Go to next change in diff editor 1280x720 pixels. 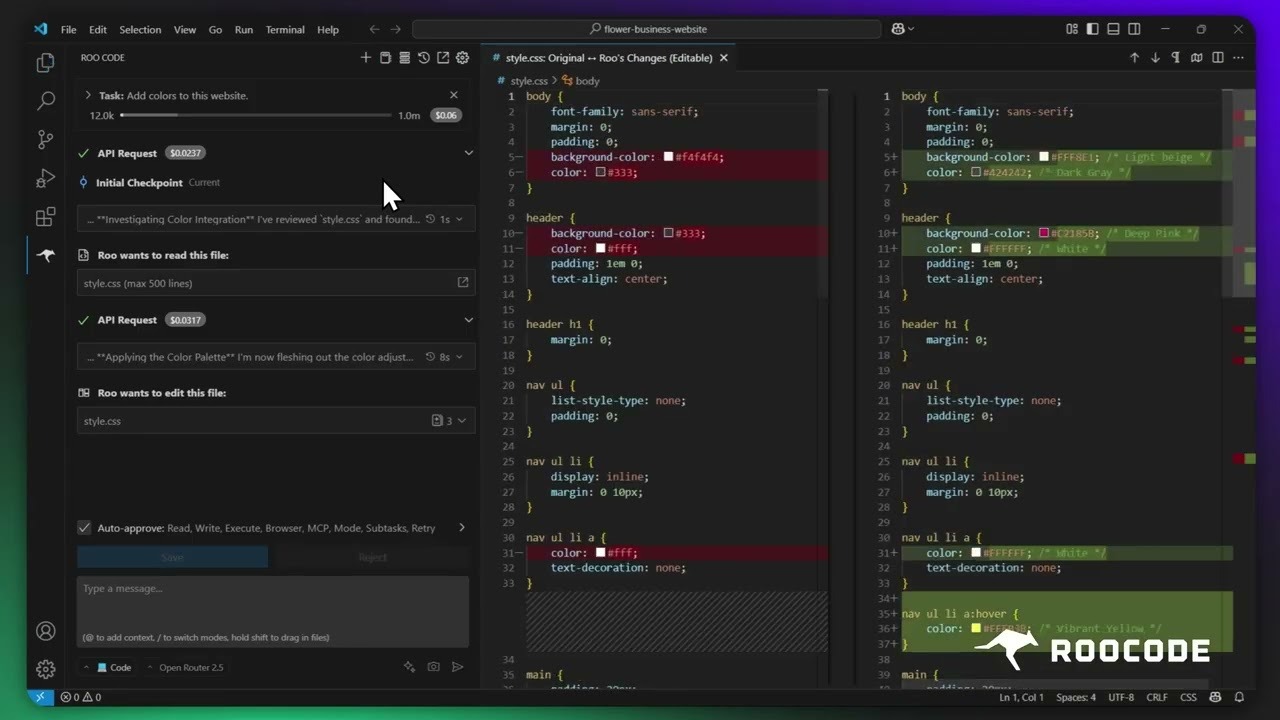(x=1155, y=58)
